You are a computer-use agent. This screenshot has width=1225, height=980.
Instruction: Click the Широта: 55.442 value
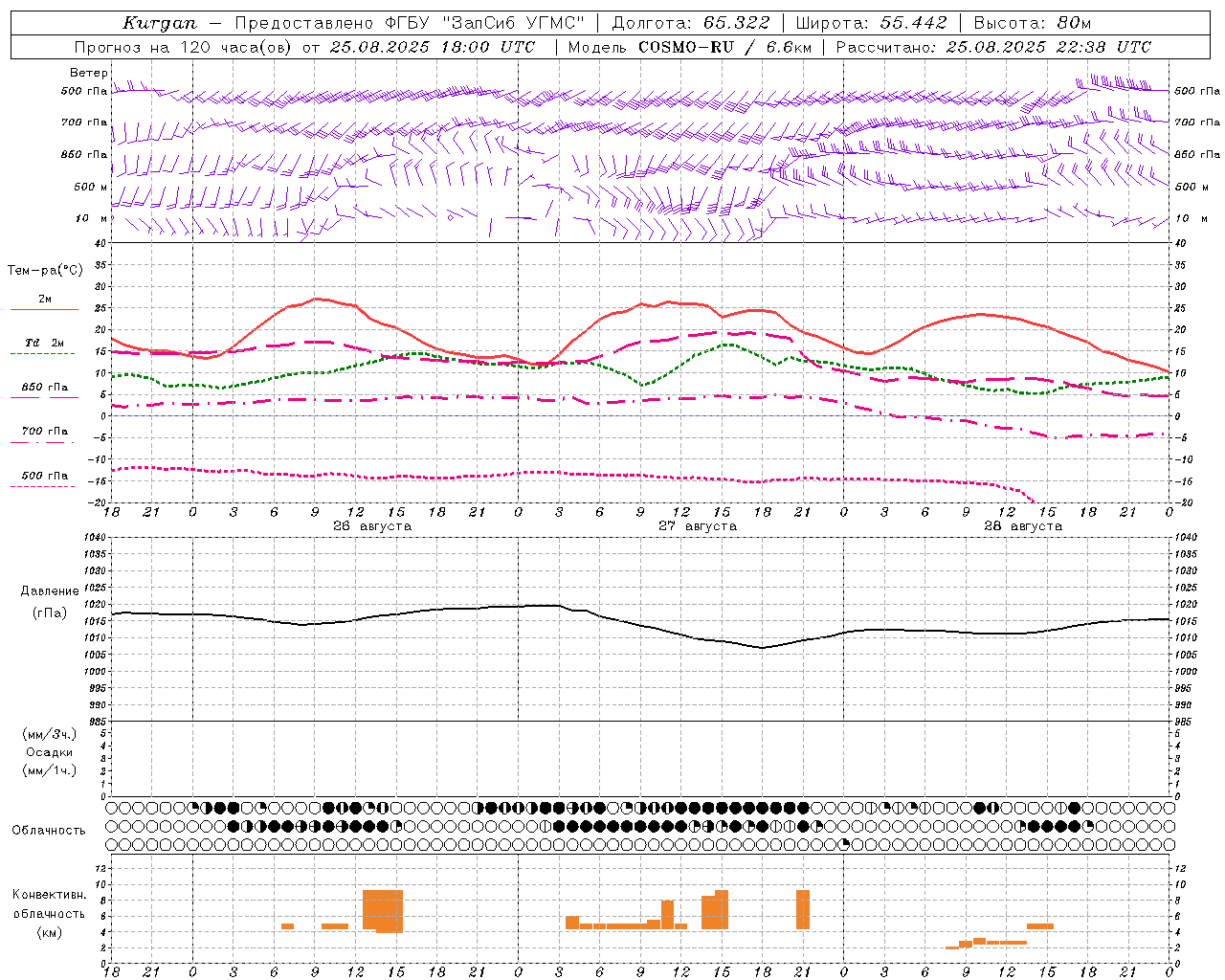pyautogui.click(x=871, y=23)
